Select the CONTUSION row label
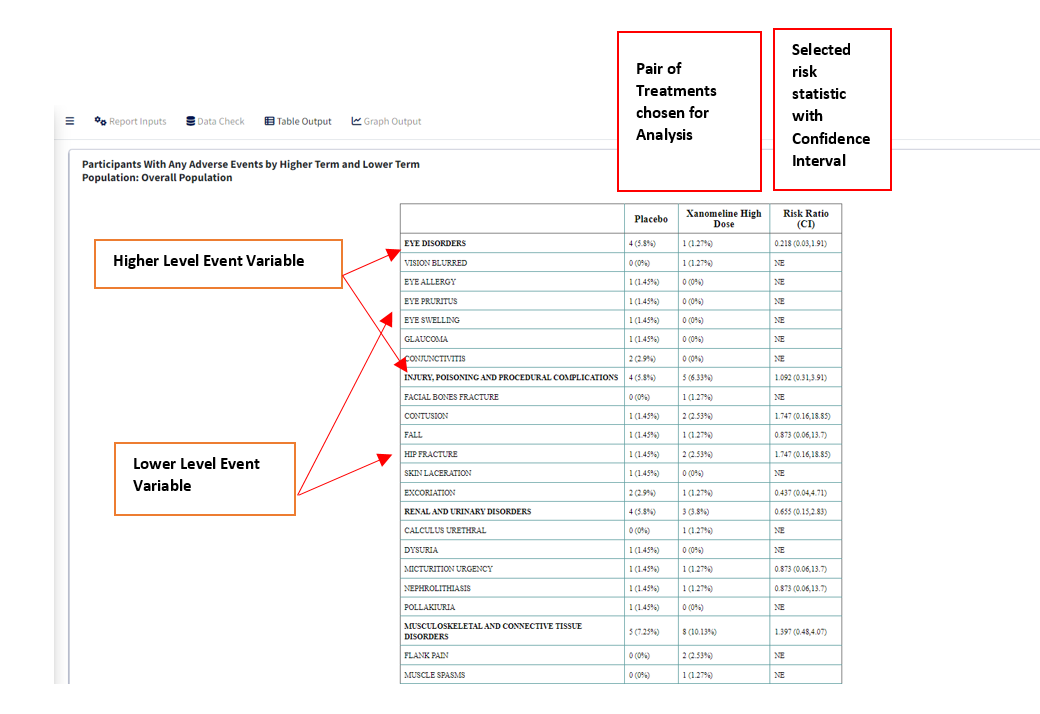 click(x=426, y=416)
